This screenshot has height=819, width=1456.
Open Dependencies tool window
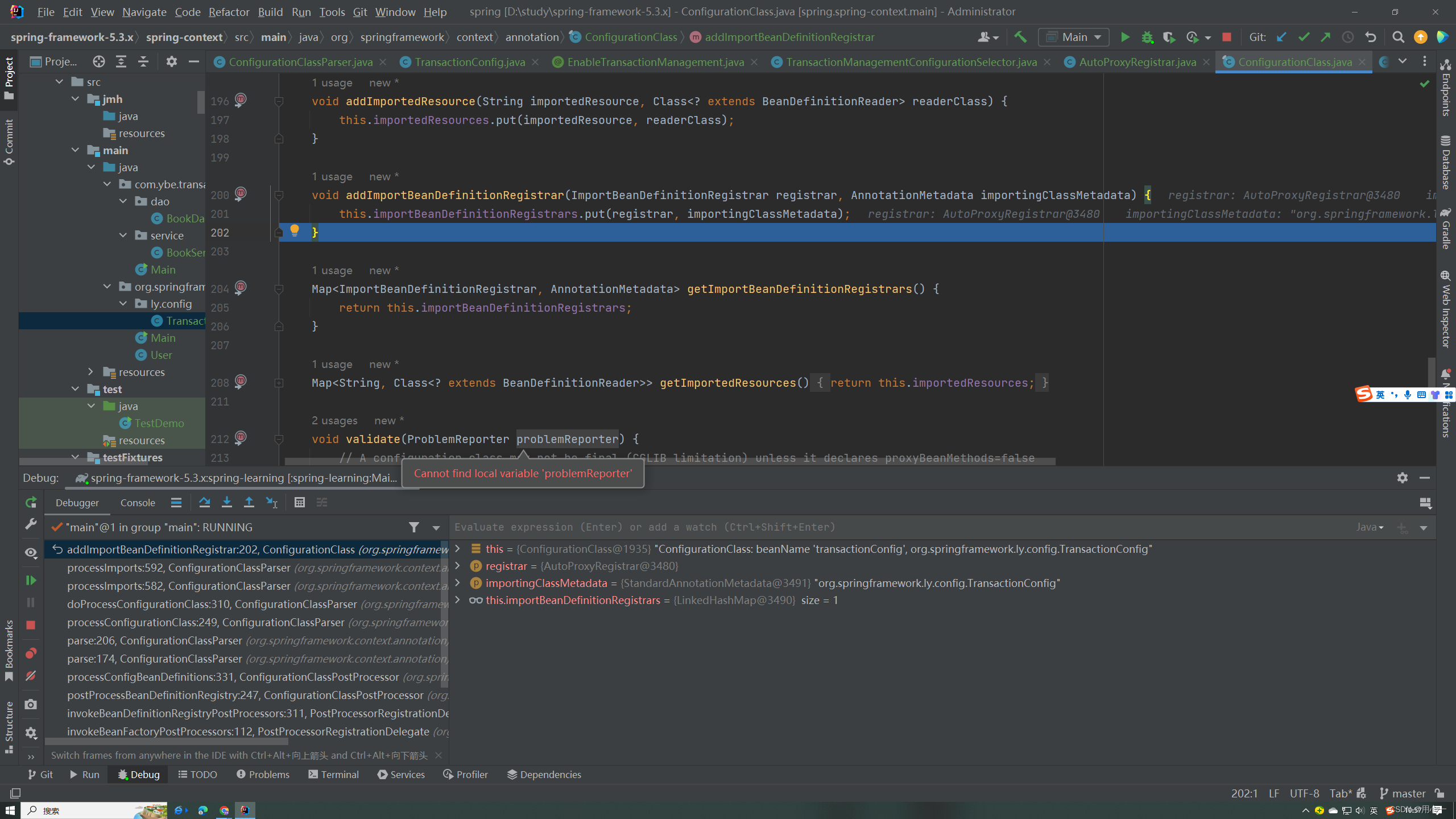click(x=544, y=775)
